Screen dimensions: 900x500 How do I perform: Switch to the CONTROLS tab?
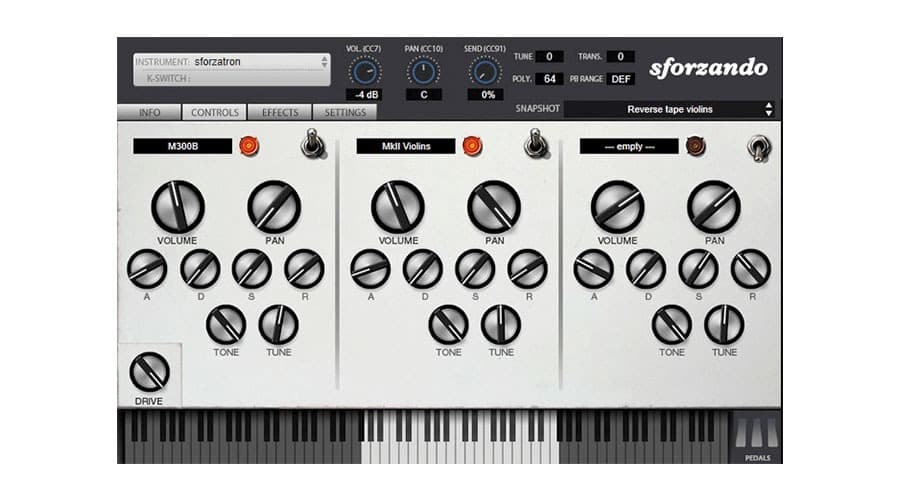[x=215, y=113]
